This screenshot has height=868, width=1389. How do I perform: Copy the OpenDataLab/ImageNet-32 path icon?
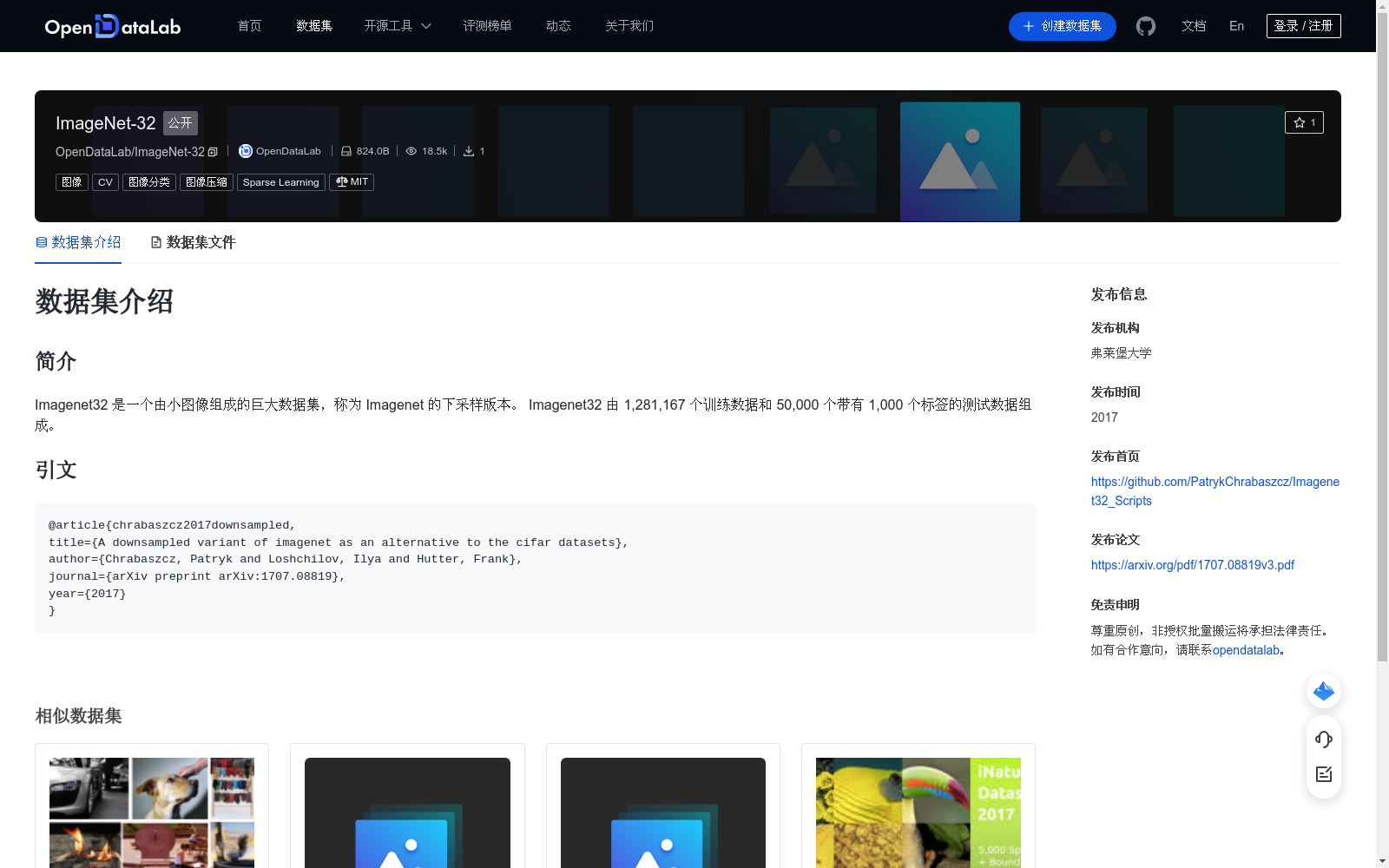pos(213,152)
